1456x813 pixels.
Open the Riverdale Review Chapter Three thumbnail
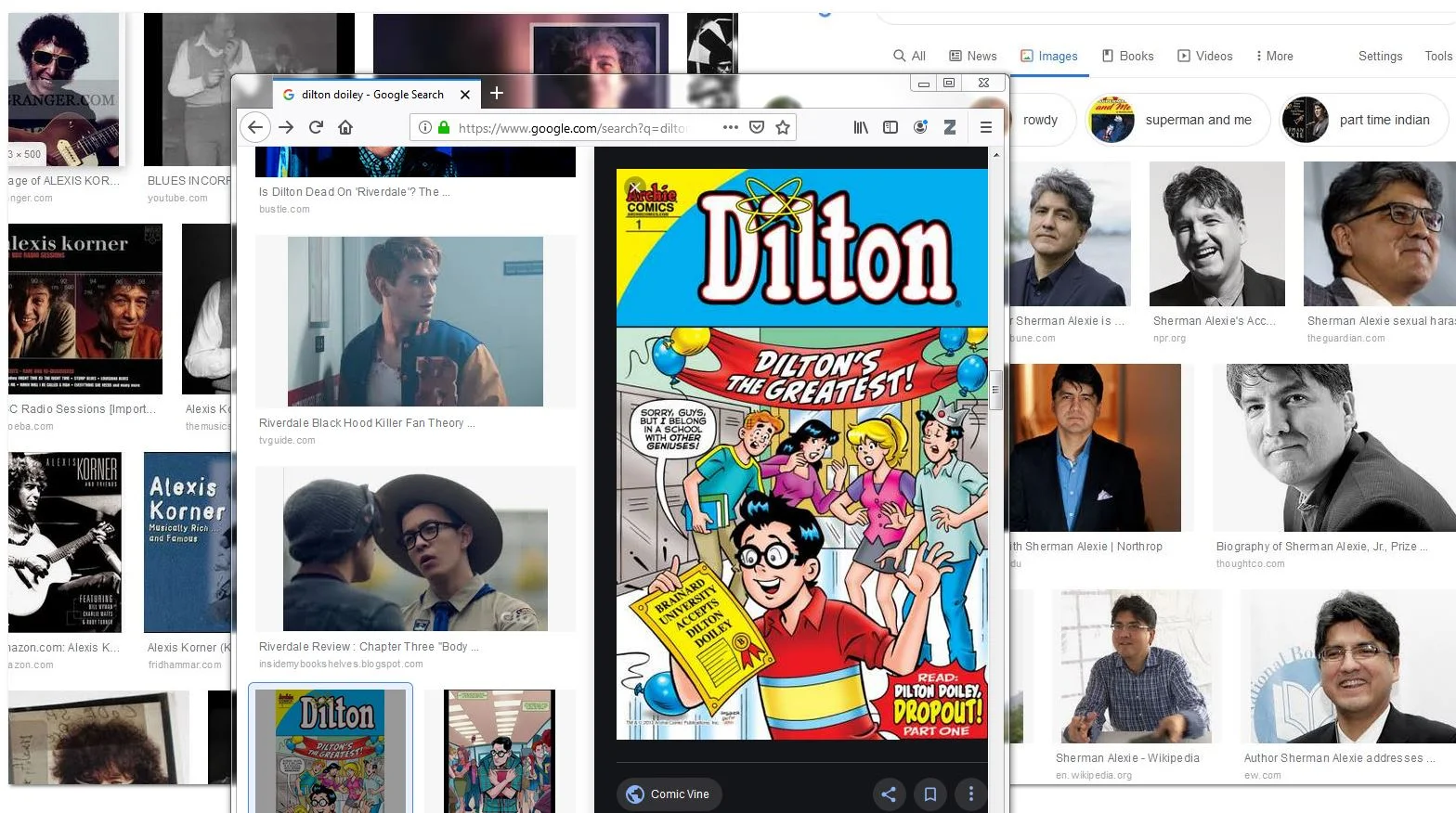pyautogui.click(x=415, y=551)
